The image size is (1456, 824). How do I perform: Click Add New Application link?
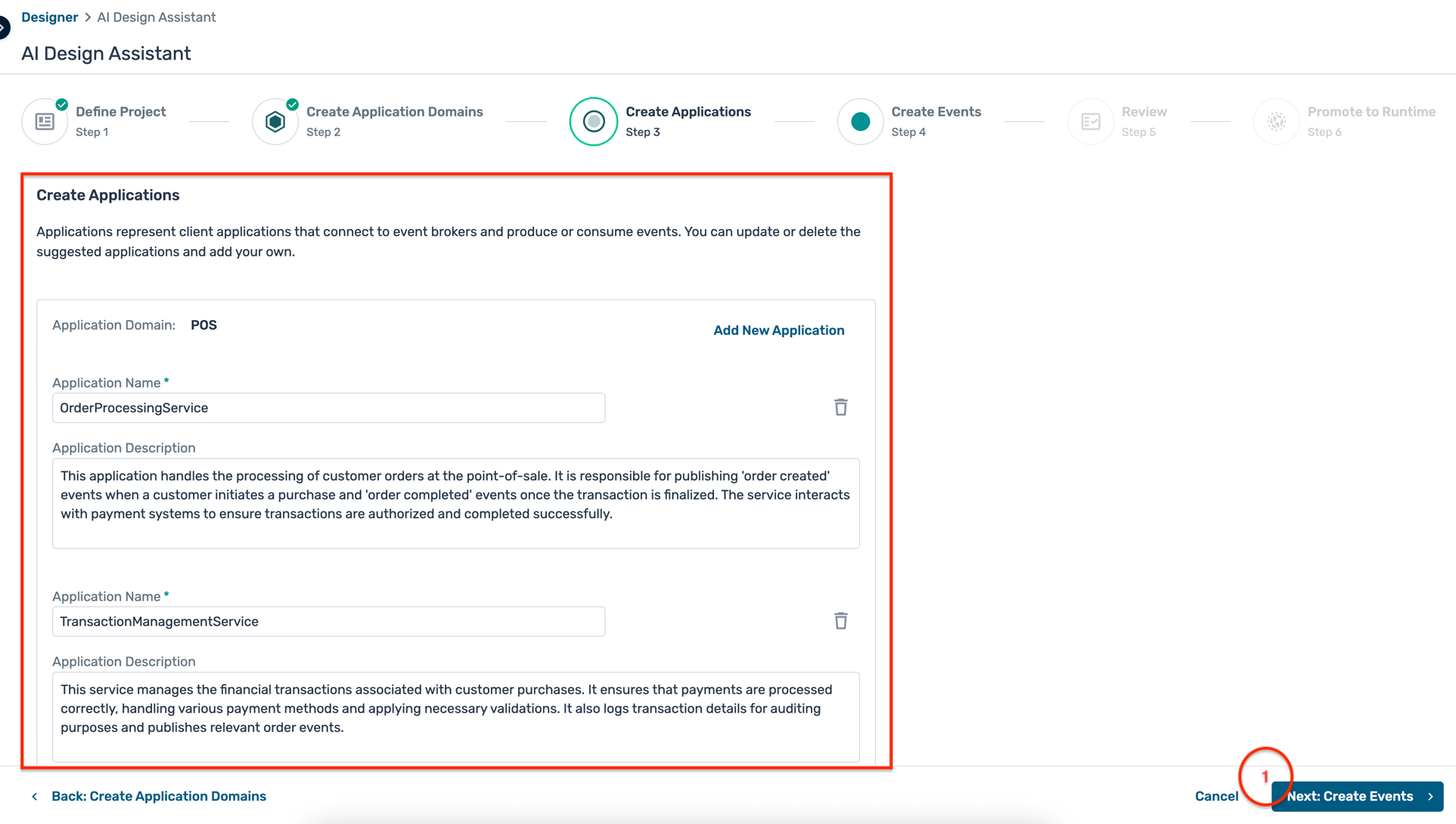[x=778, y=331]
